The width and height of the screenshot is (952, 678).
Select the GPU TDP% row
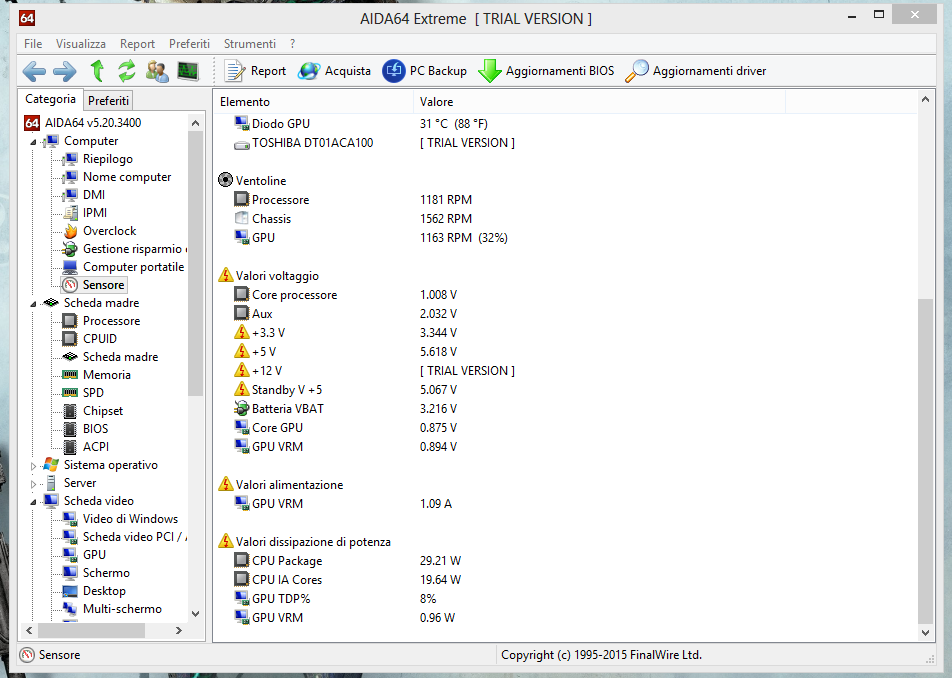tap(565, 598)
